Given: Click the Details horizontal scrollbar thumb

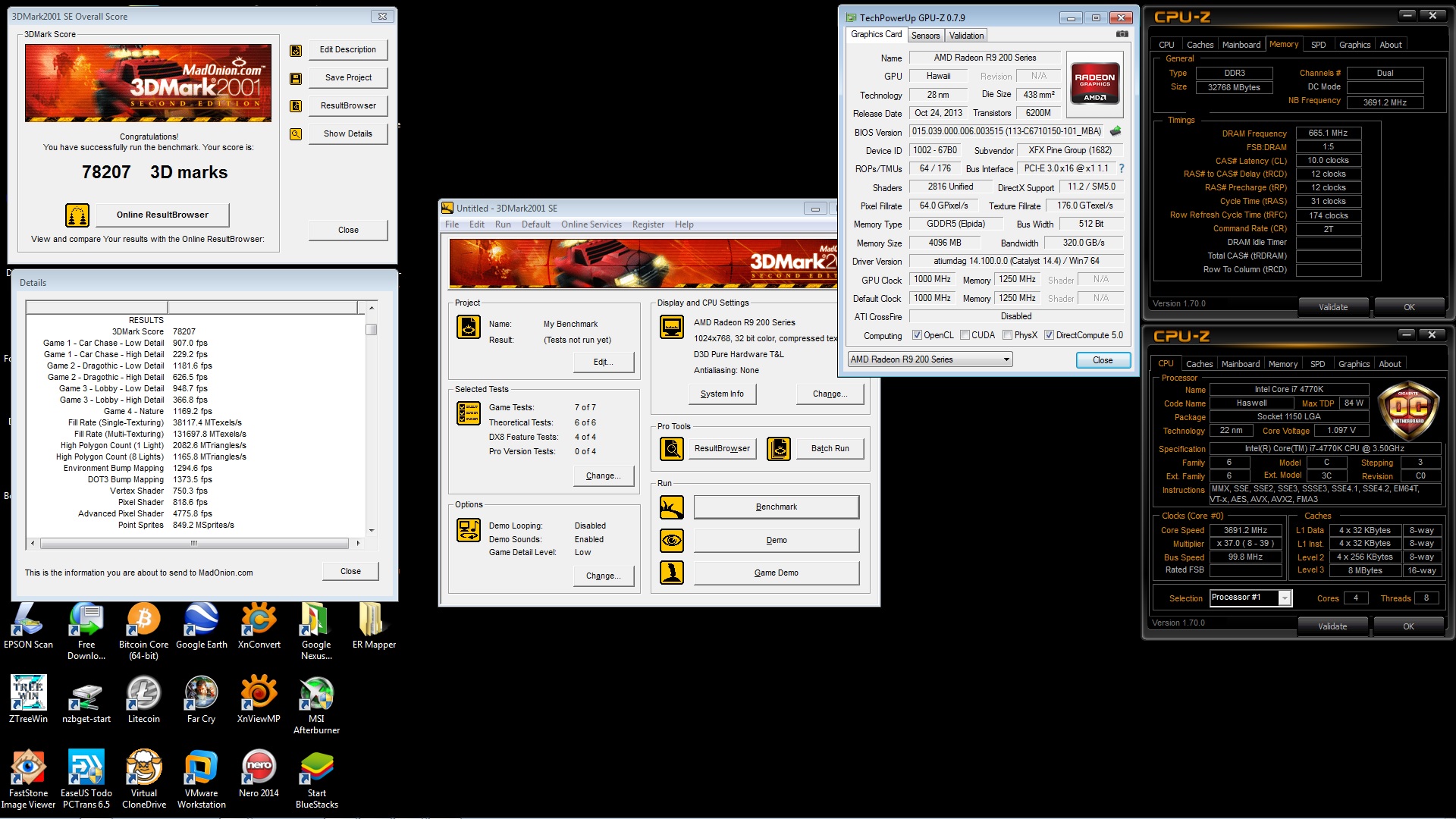Looking at the screenshot, I should [194, 544].
